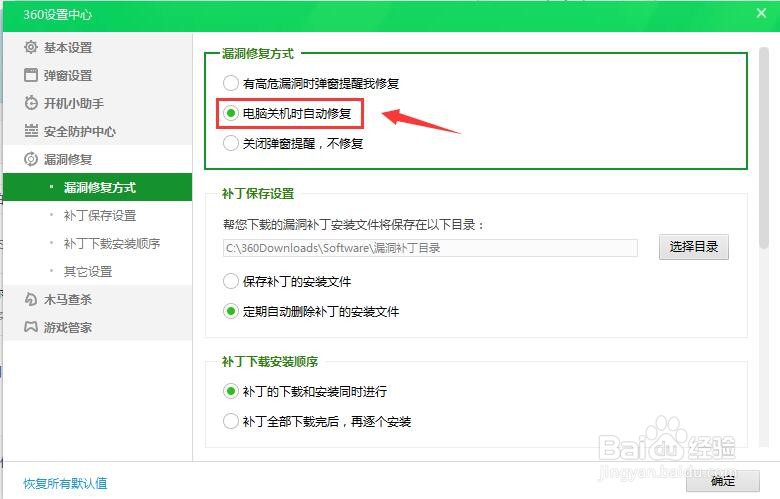
Task: Go to 补丁保存设置 sub-item
Action: (x=98, y=215)
